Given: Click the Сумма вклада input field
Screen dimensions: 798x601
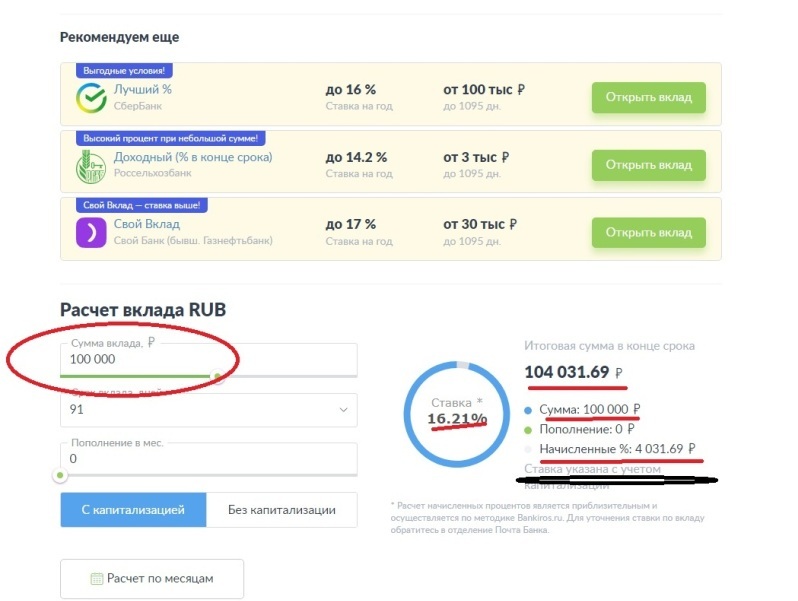Looking at the screenshot, I should pyautogui.click(x=209, y=359).
